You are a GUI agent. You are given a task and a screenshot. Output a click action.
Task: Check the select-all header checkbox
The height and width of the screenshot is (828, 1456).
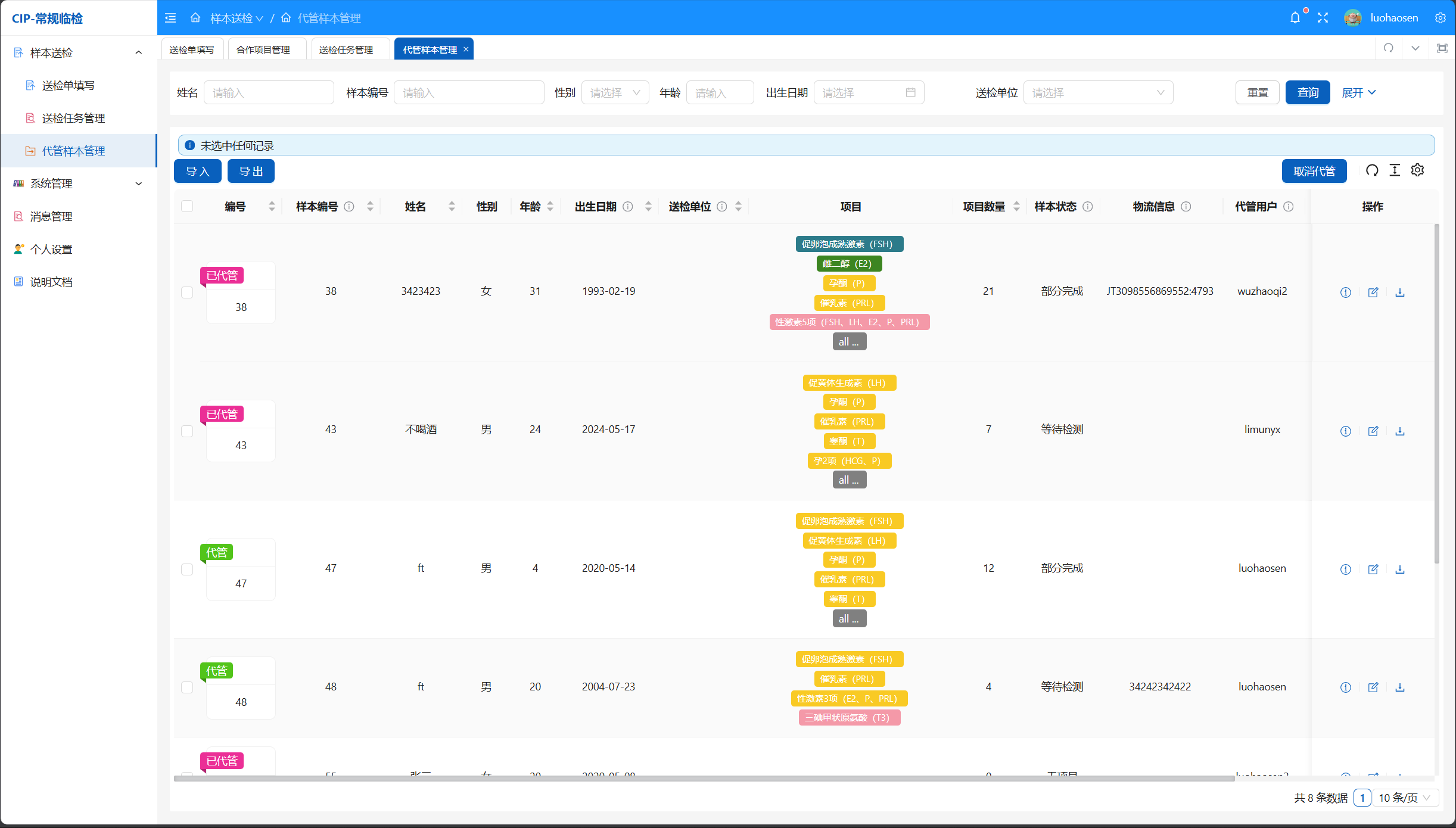187,206
